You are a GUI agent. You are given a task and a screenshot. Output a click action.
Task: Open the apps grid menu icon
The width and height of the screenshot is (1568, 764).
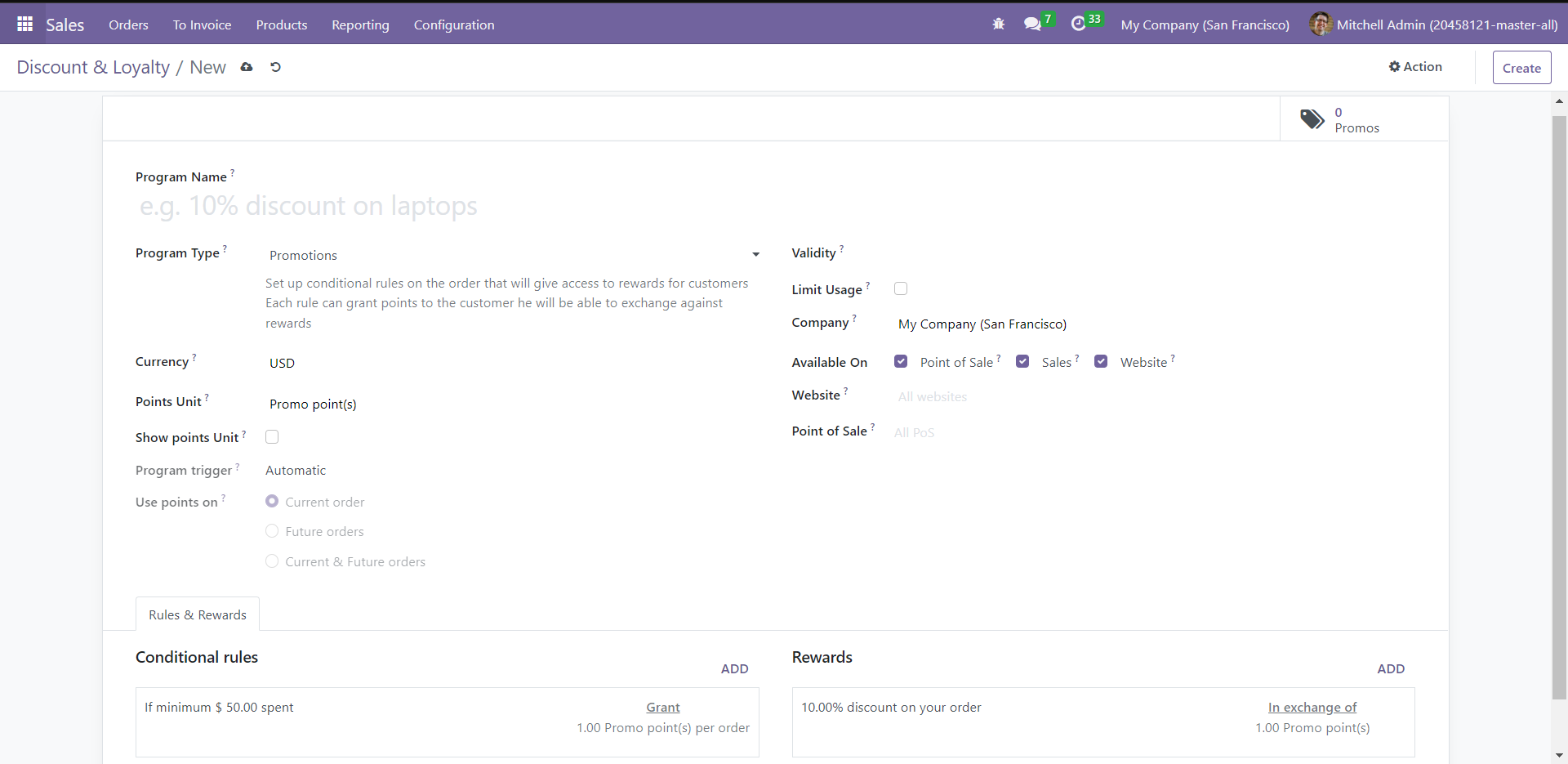[24, 25]
